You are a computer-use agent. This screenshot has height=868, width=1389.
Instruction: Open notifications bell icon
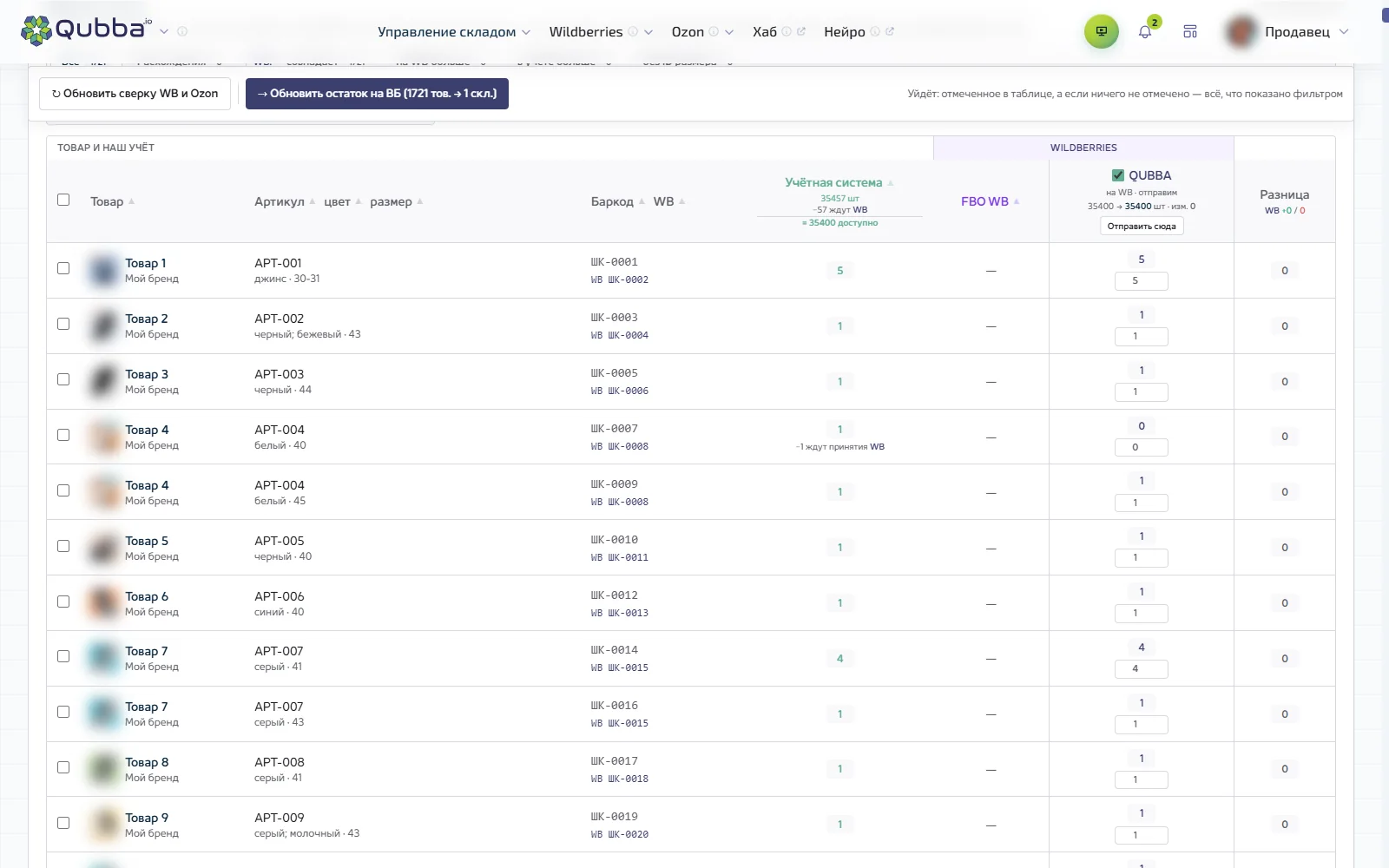1145,32
